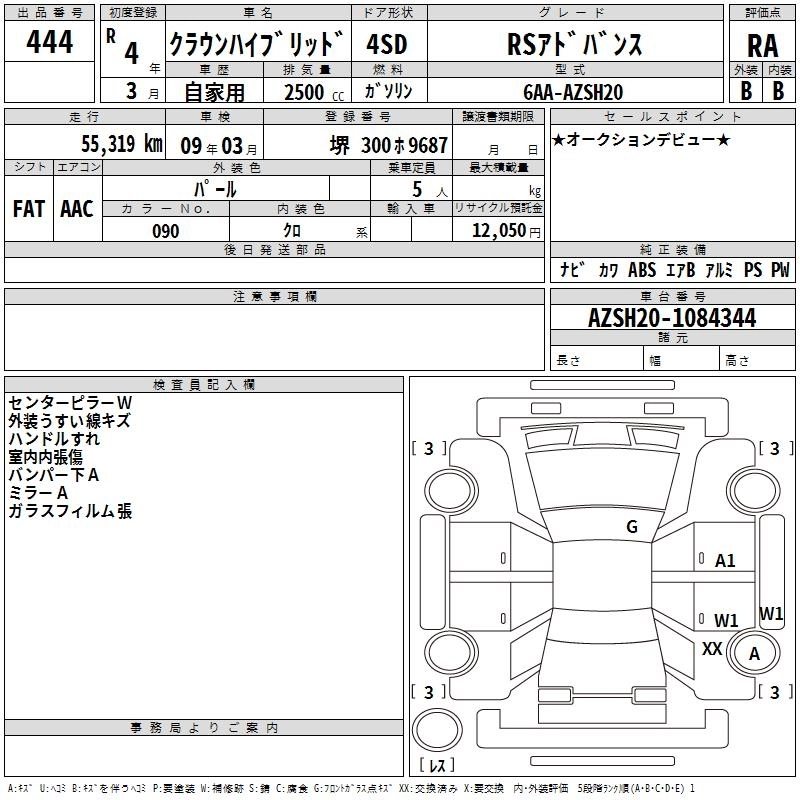Select the model code 6AA-AZSH20
The image size is (800, 800).
click(574, 92)
